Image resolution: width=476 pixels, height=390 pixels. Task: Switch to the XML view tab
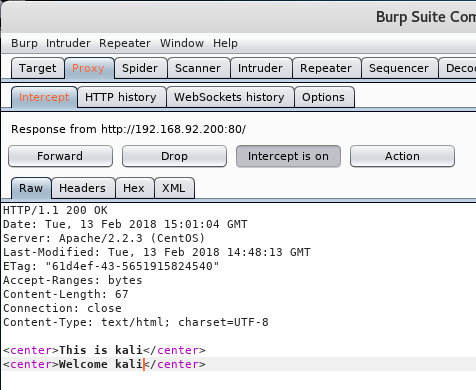tap(174, 188)
